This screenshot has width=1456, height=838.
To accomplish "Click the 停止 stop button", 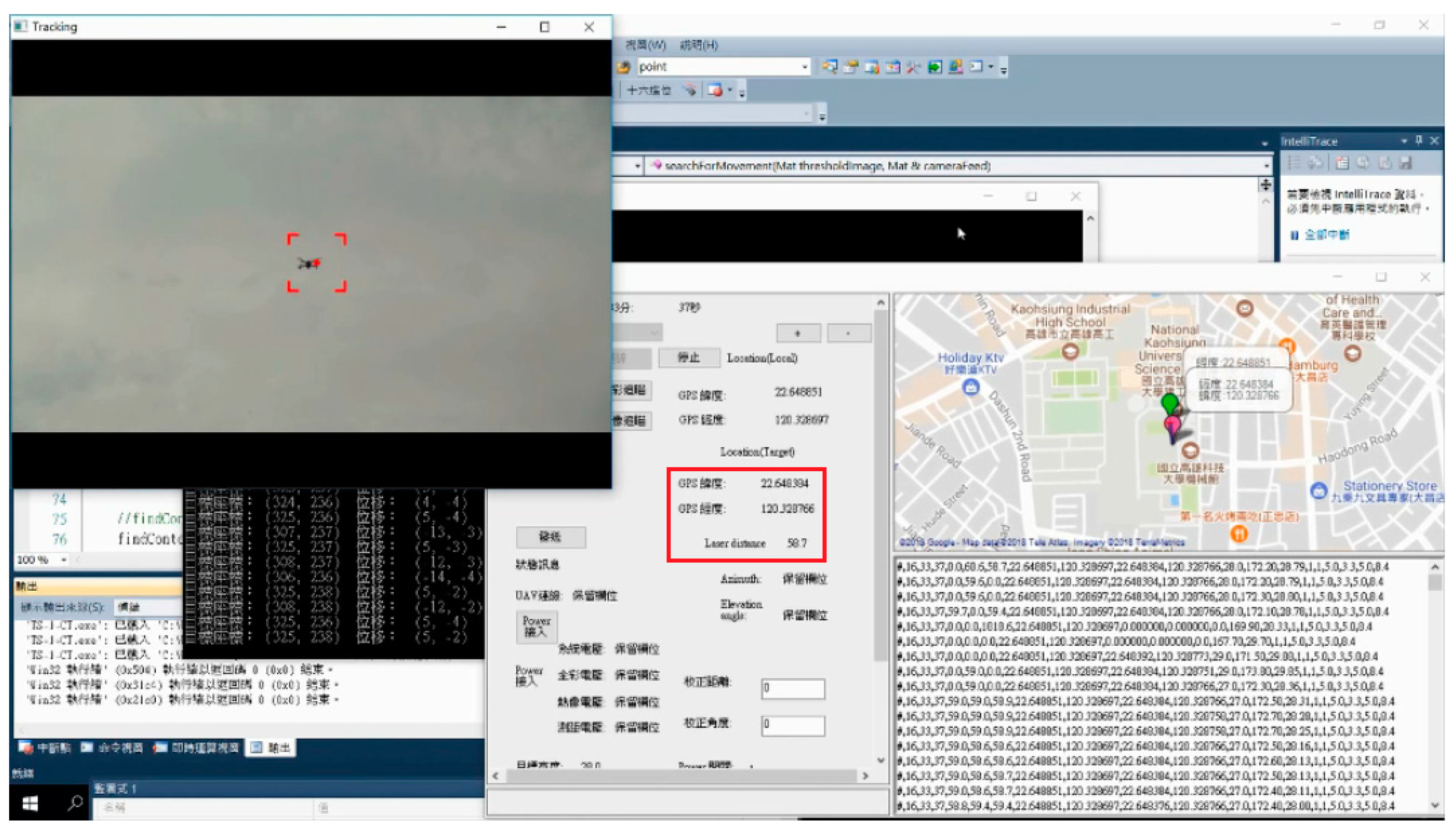I will (689, 358).
